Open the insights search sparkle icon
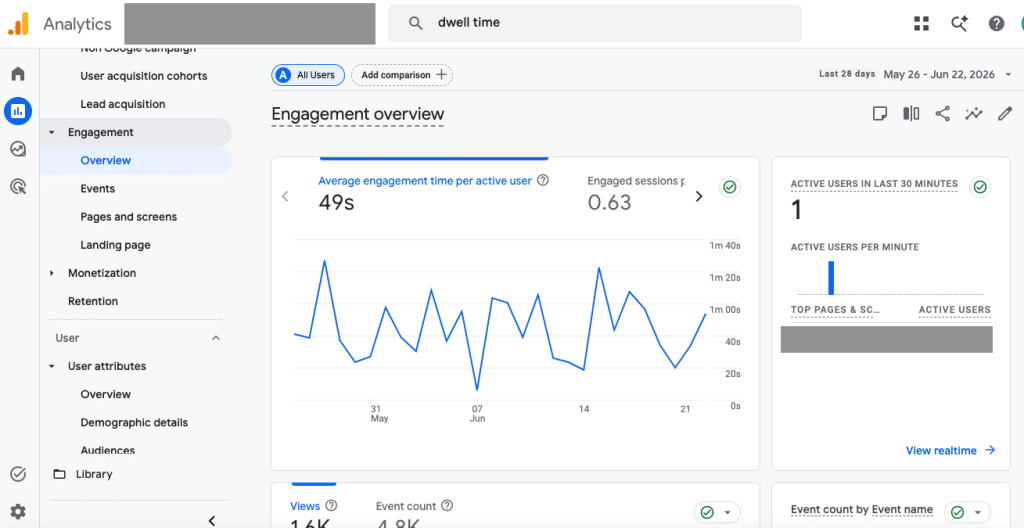Viewport: 1024px width, 528px height. coord(959,24)
